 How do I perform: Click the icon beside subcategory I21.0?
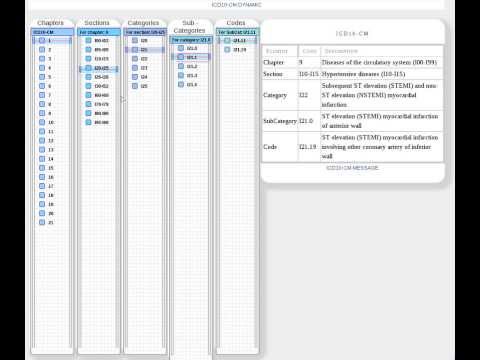coord(181,48)
